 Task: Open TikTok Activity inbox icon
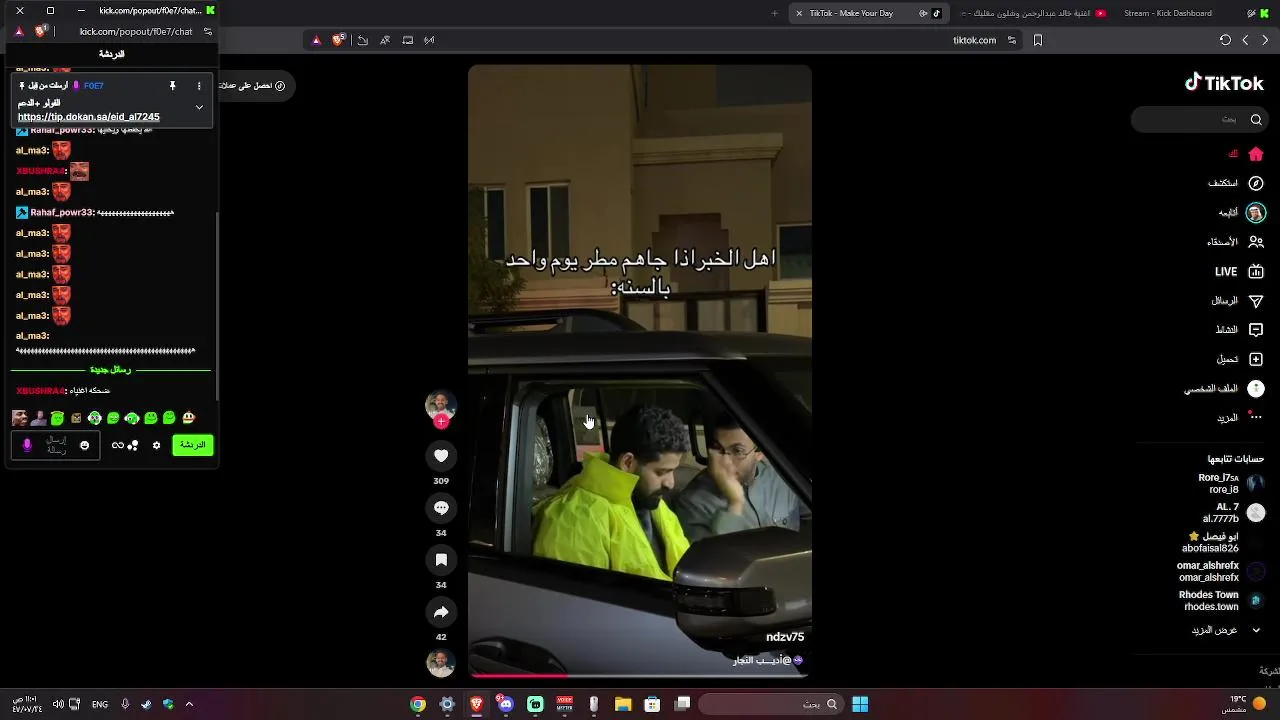1256,330
